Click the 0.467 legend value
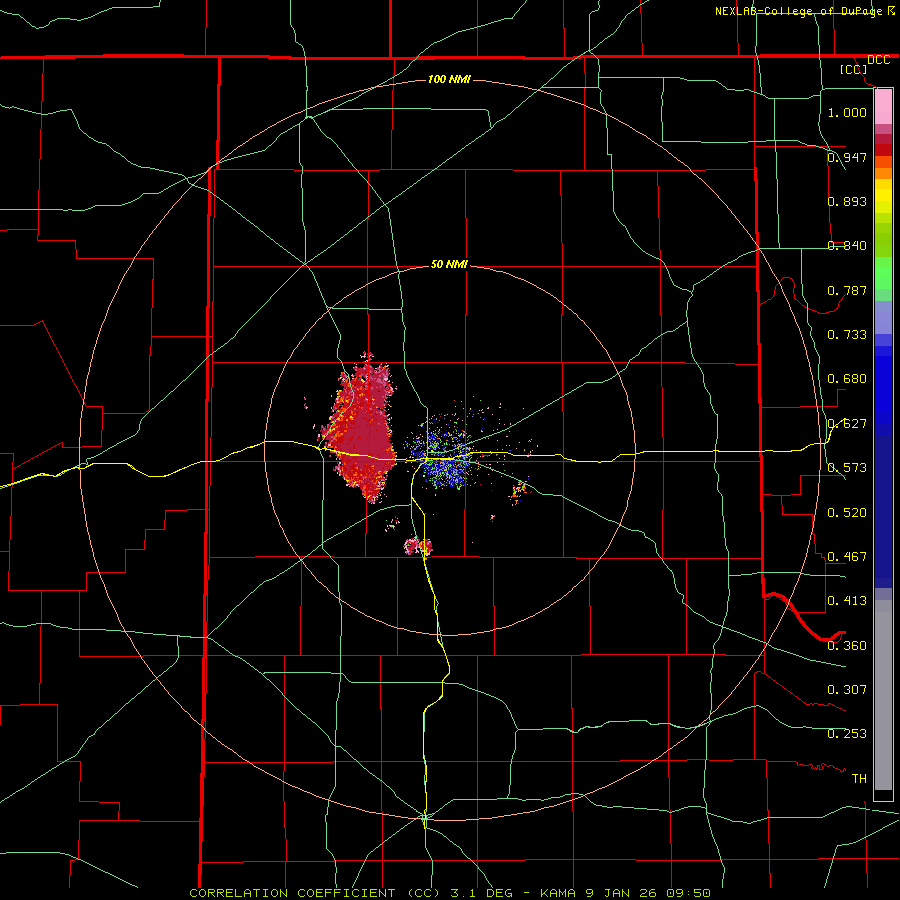This screenshot has height=900, width=900. click(x=847, y=557)
